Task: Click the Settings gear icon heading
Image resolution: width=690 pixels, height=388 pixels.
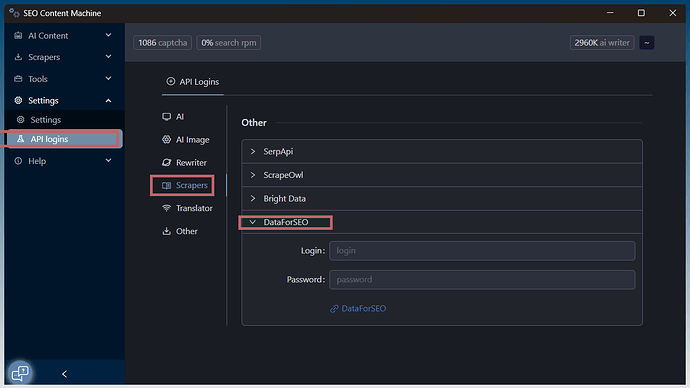Action: click(18, 100)
